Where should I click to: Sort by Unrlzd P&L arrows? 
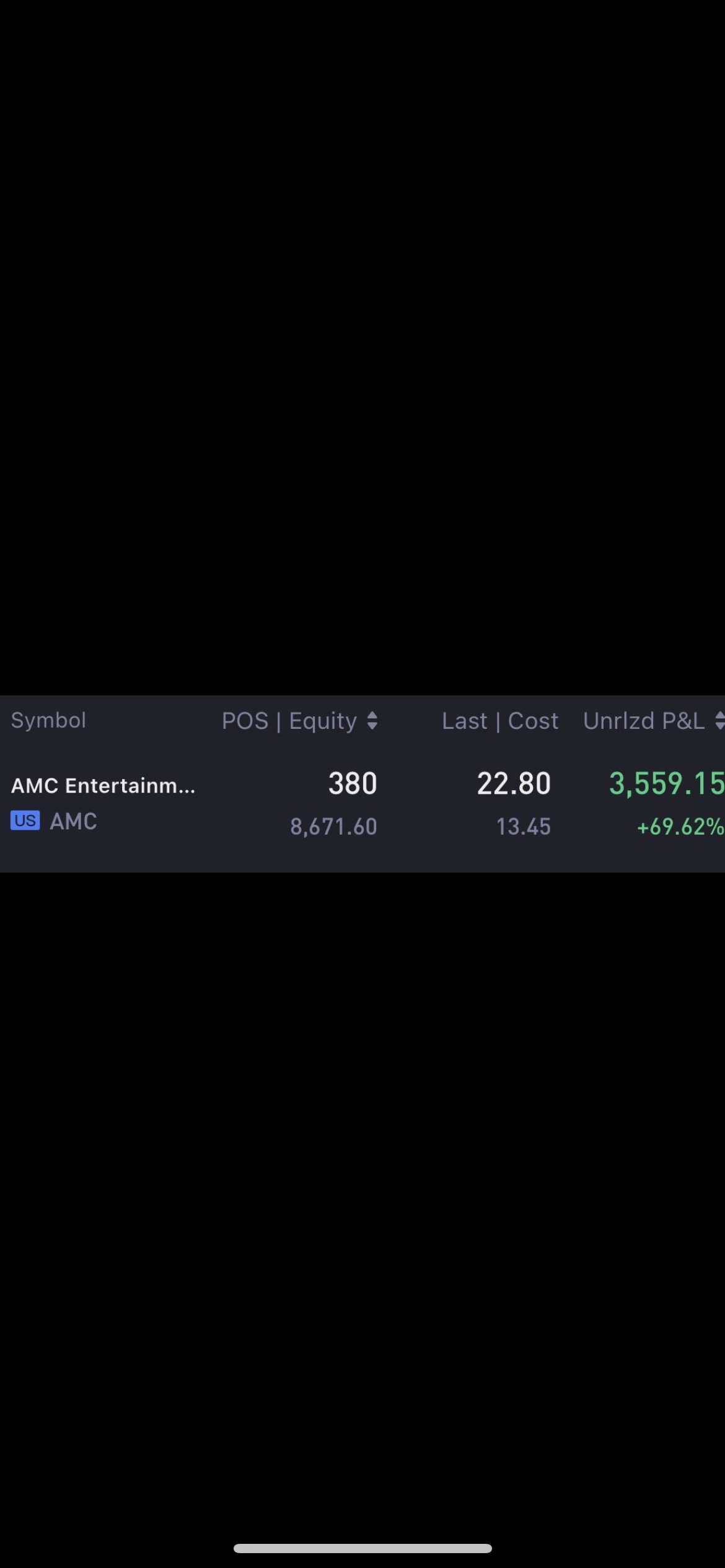[719, 721]
